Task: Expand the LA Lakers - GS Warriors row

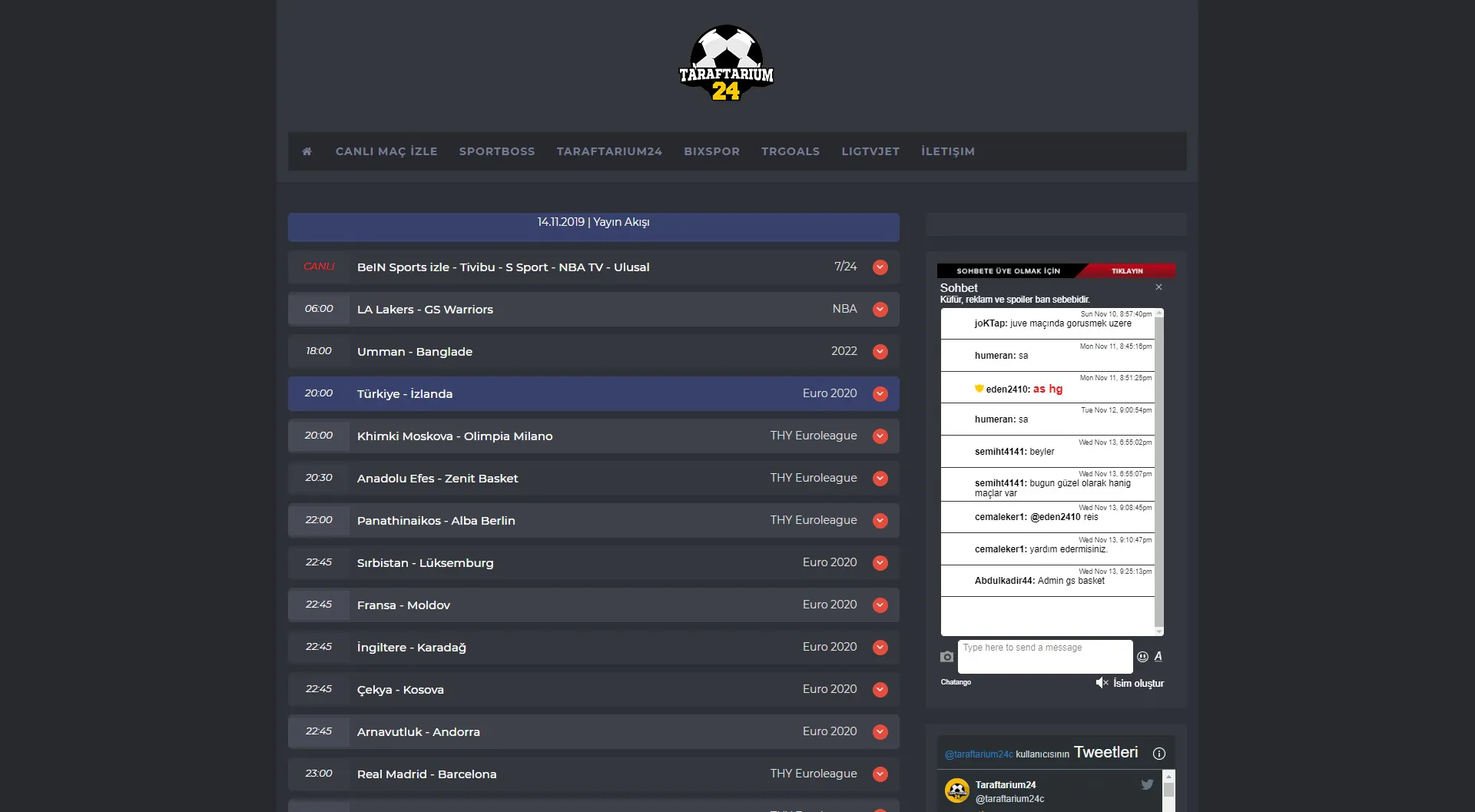Action: (x=880, y=310)
